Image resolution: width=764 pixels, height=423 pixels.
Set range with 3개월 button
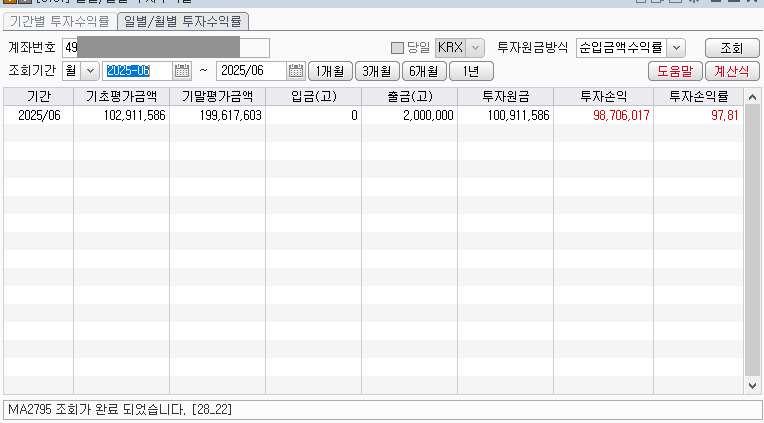pyautogui.click(x=377, y=71)
